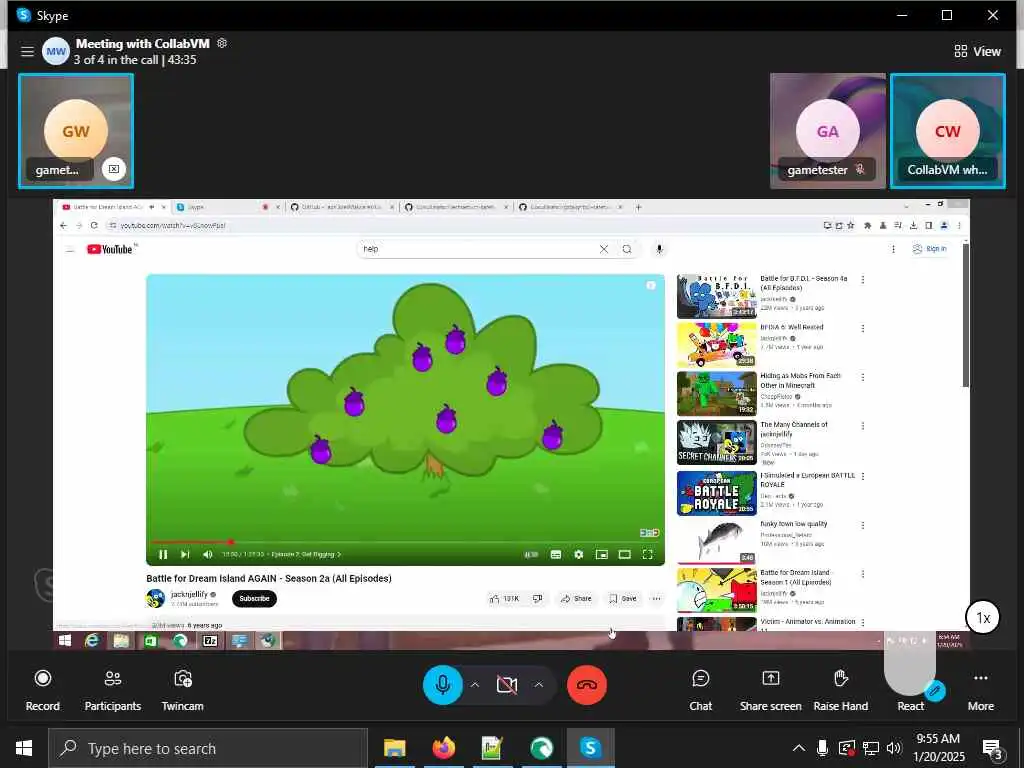Open the View layout options
This screenshot has height=768, width=1024.
(978, 51)
